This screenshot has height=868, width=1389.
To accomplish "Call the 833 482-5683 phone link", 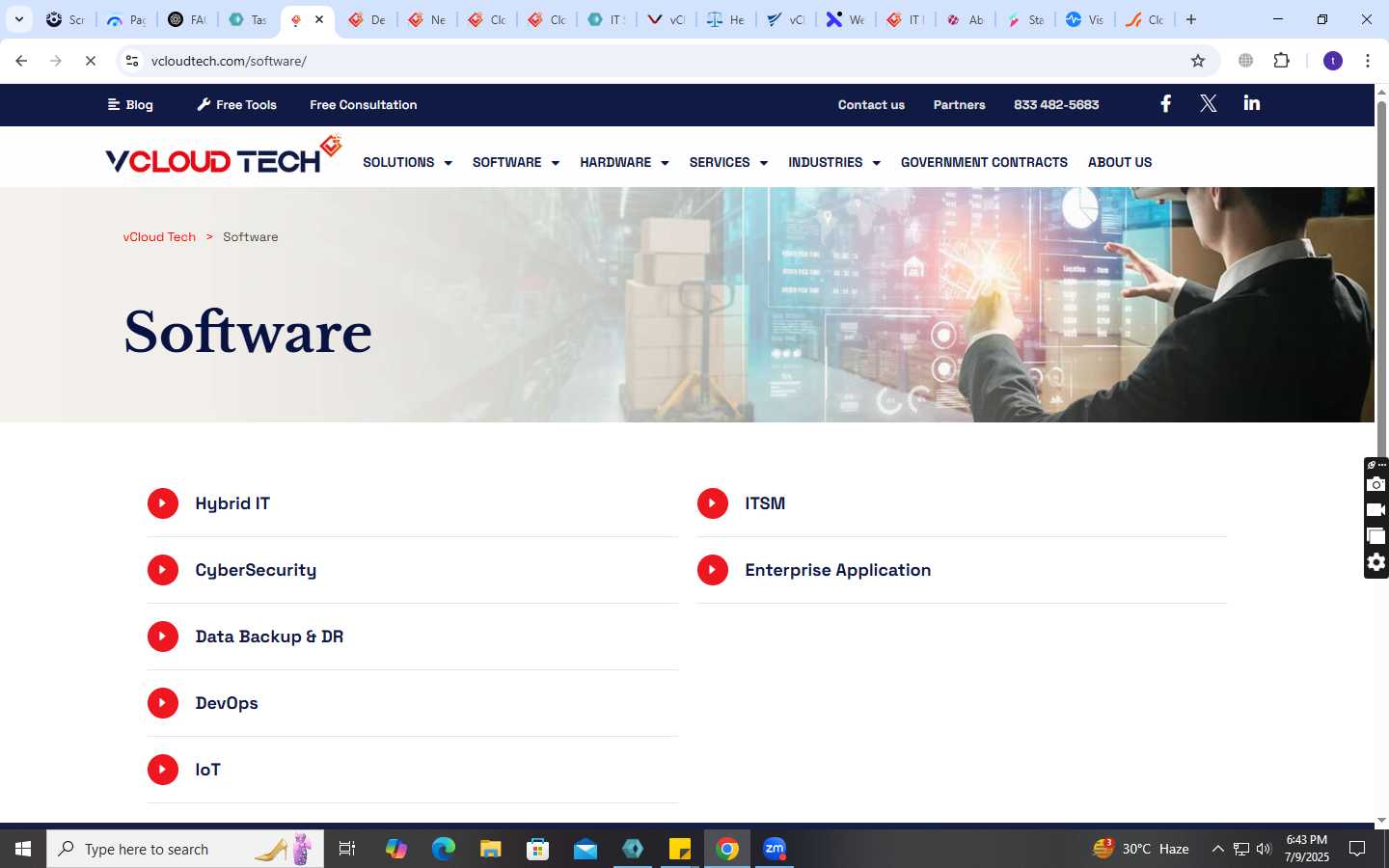I will [1056, 104].
